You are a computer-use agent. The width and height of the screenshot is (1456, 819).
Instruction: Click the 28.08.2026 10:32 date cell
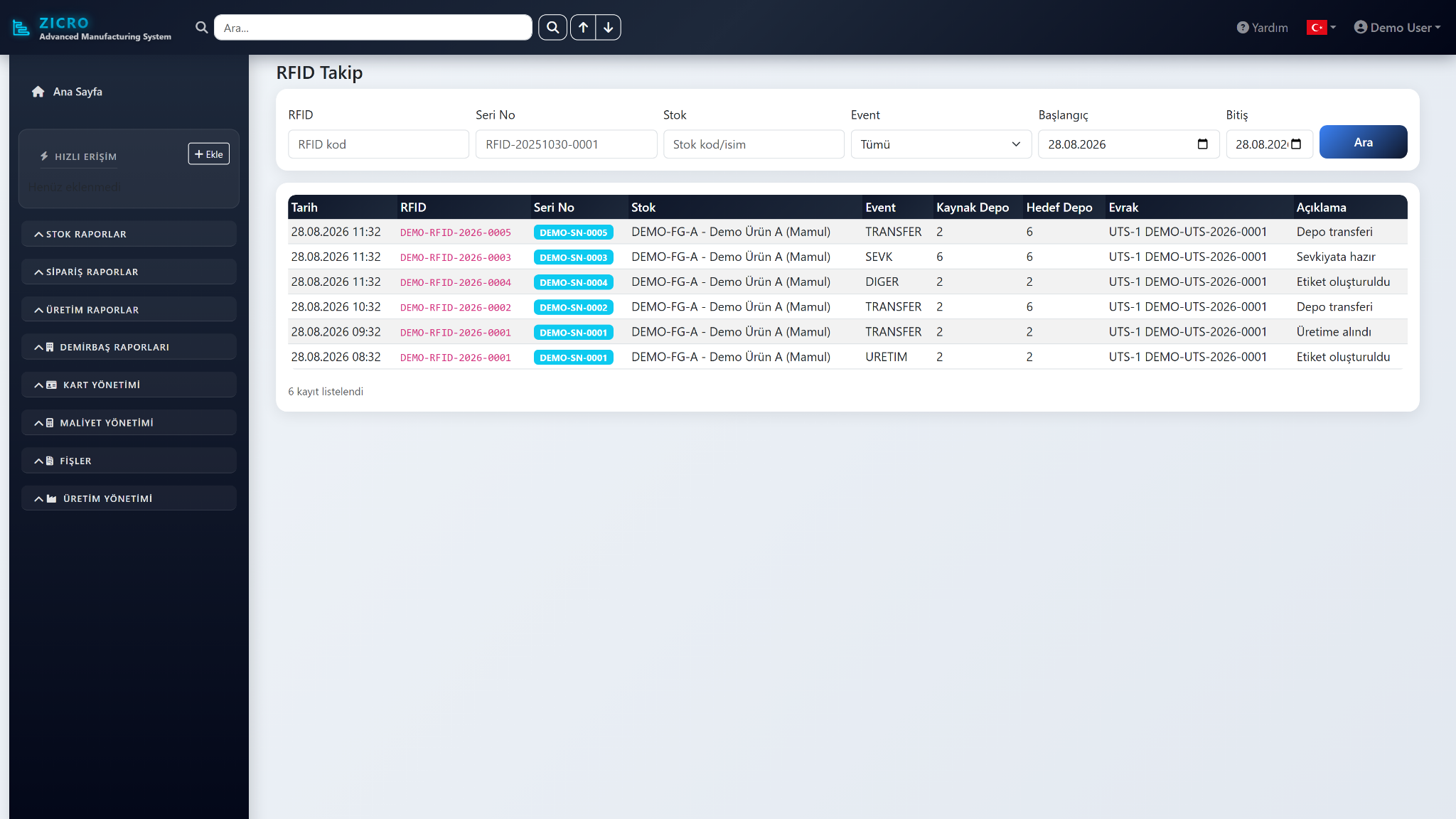[336, 306]
